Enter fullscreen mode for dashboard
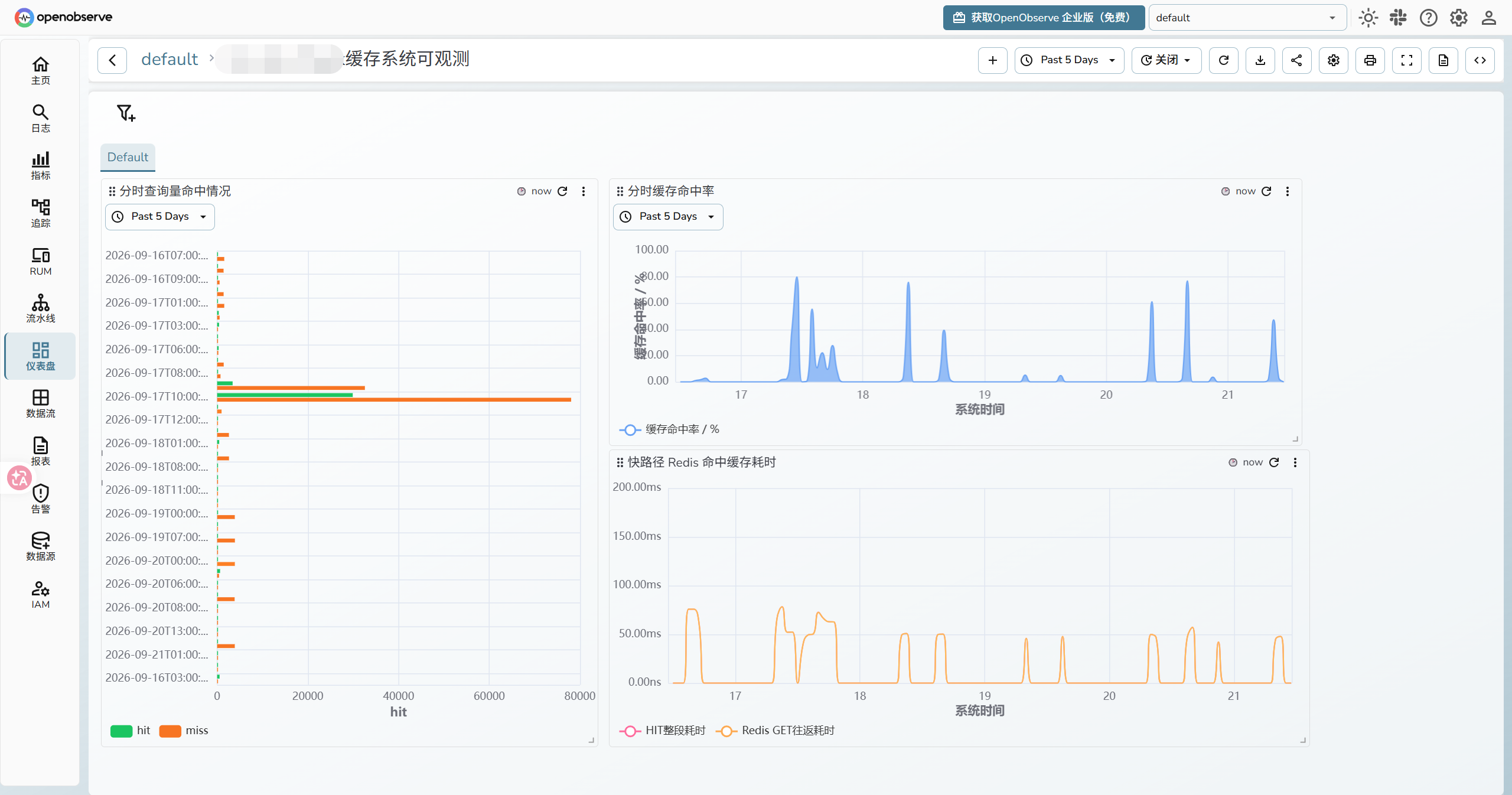Image resolution: width=1512 pixels, height=795 pixels. pos(1407,60)
